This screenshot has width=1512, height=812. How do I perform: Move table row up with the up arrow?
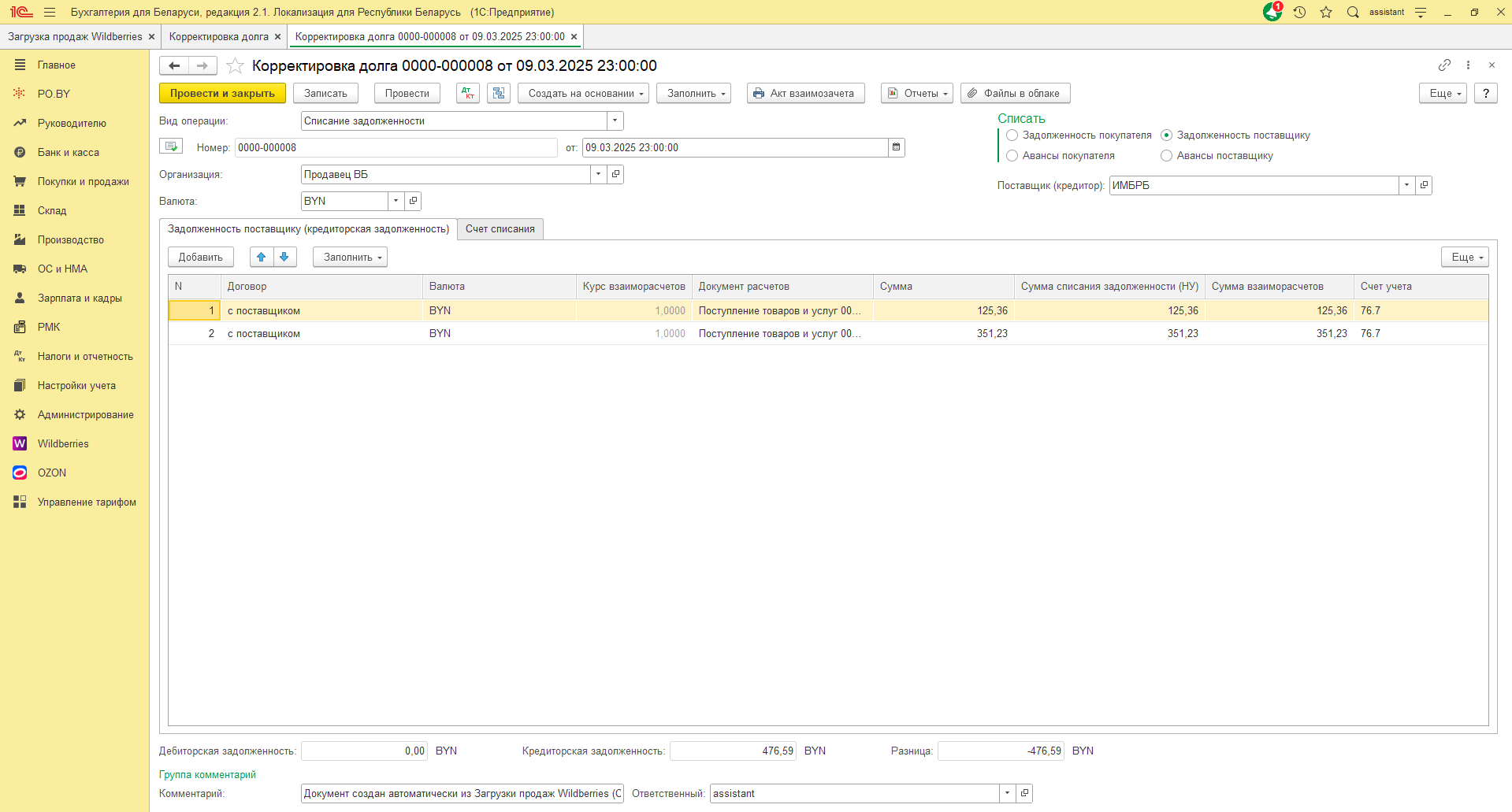click(262, 257)
